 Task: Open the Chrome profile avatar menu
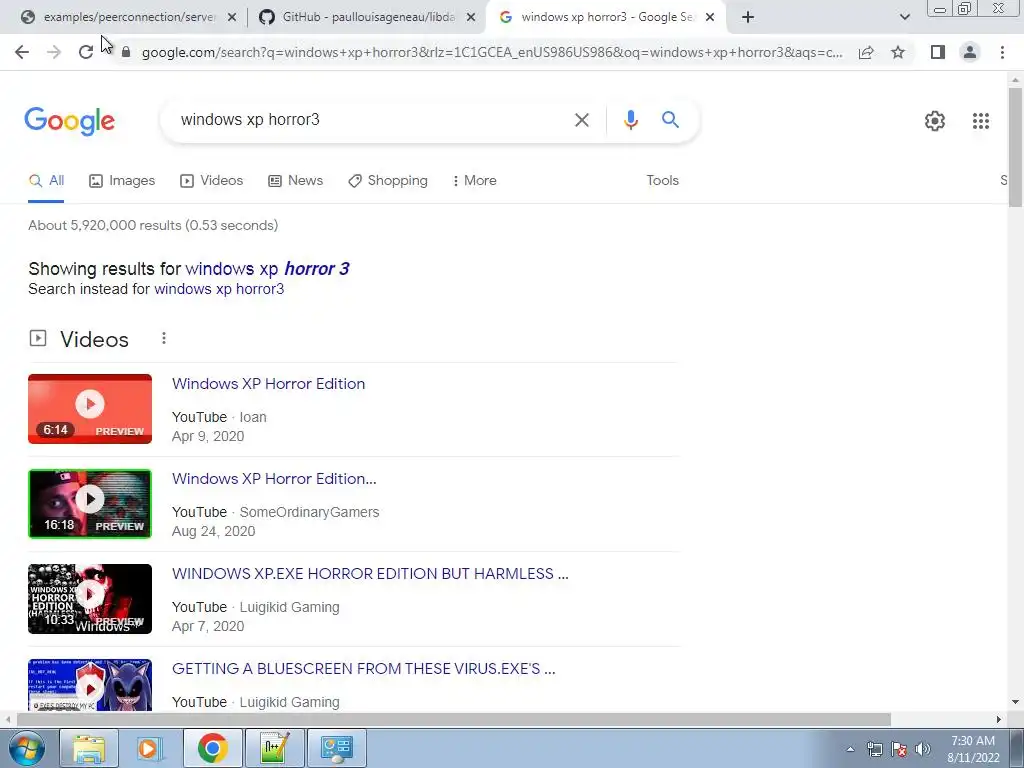pyautogui.click(x=970, y=52)
